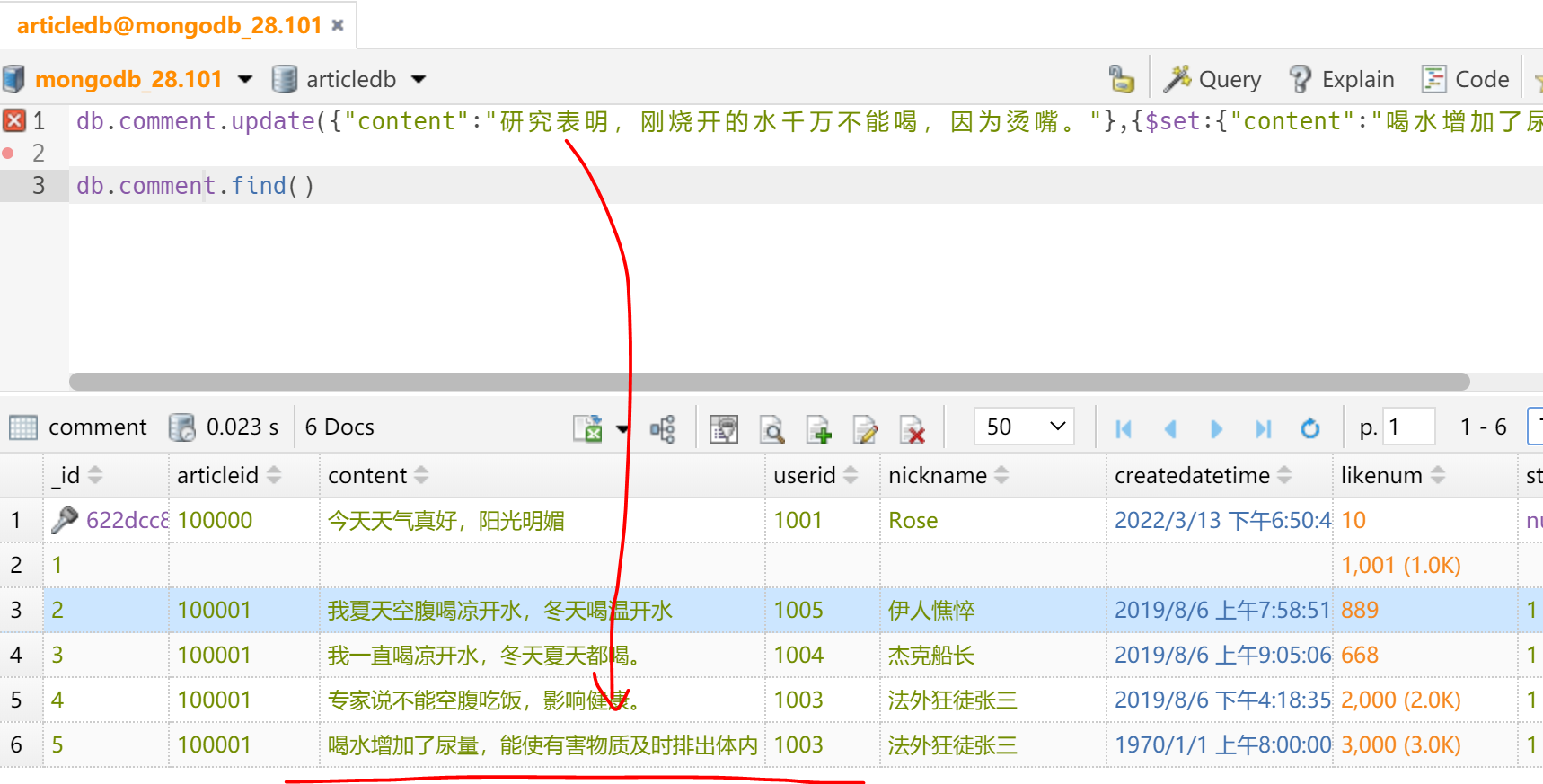The image size is (1543, 784).
Task: Click the error marker on line 1
Action: (x=14, y=120)
